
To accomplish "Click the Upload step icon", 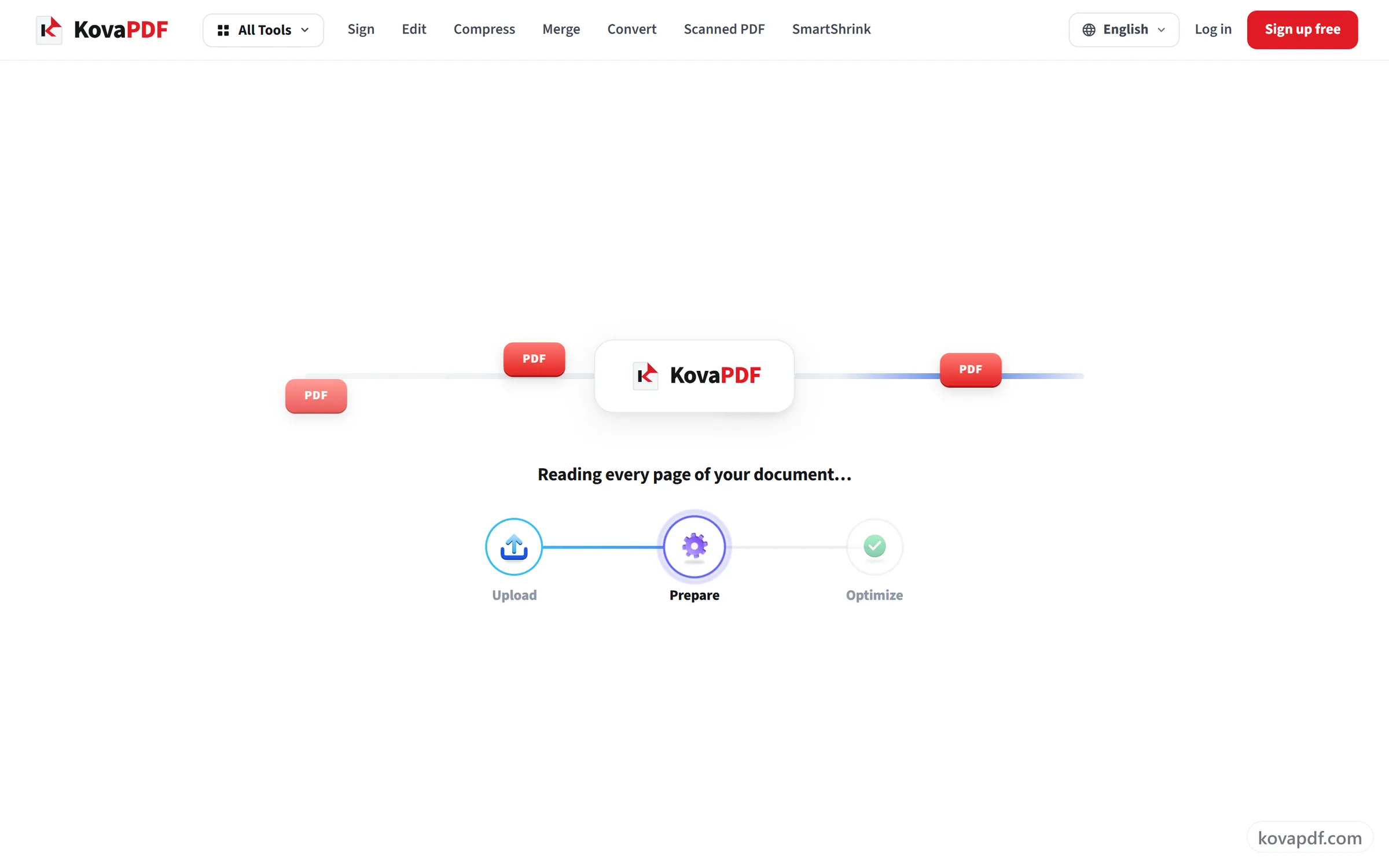I will [x=514, y=547].
